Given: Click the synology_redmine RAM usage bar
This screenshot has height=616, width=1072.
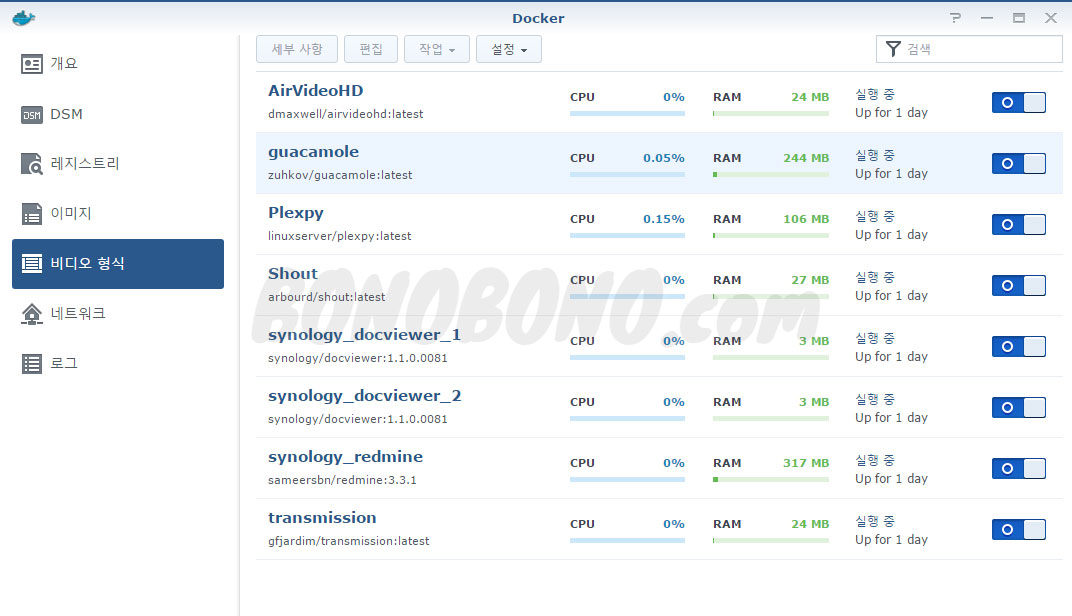Looking at the screenshot, I should [770, 479].
